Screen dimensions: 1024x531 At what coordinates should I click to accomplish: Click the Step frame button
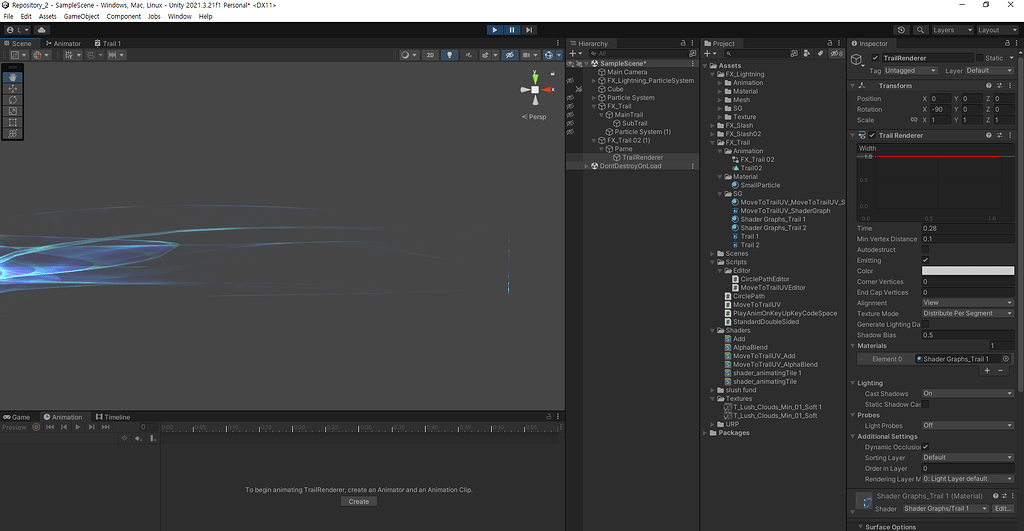pyautogui.click(x=529, y=30)
